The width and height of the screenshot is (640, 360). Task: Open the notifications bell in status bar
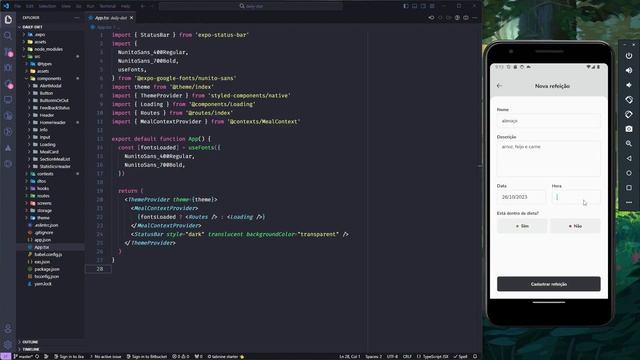[x=475, y=356]
